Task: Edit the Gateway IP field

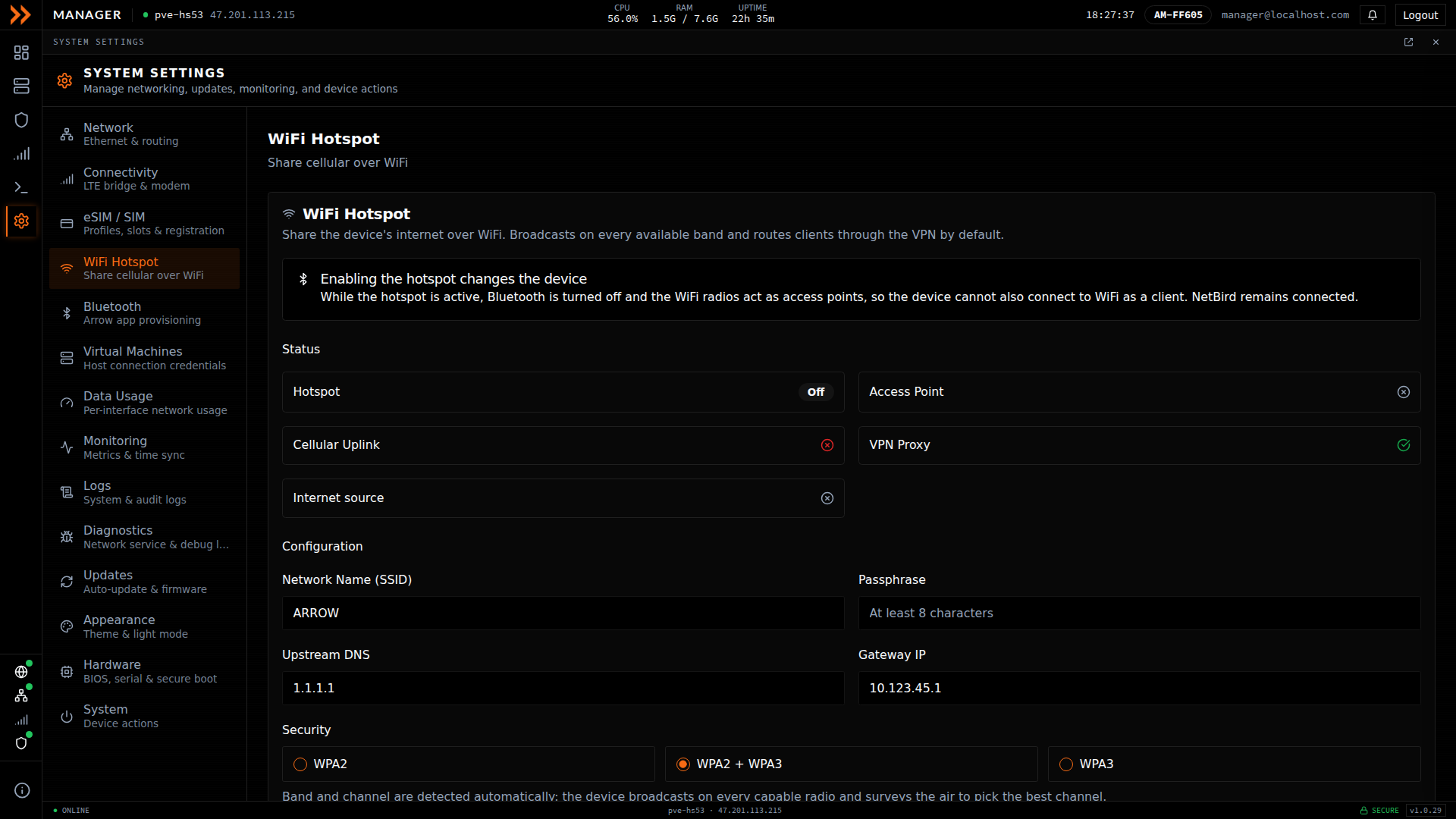Action: click(1139, 688)
